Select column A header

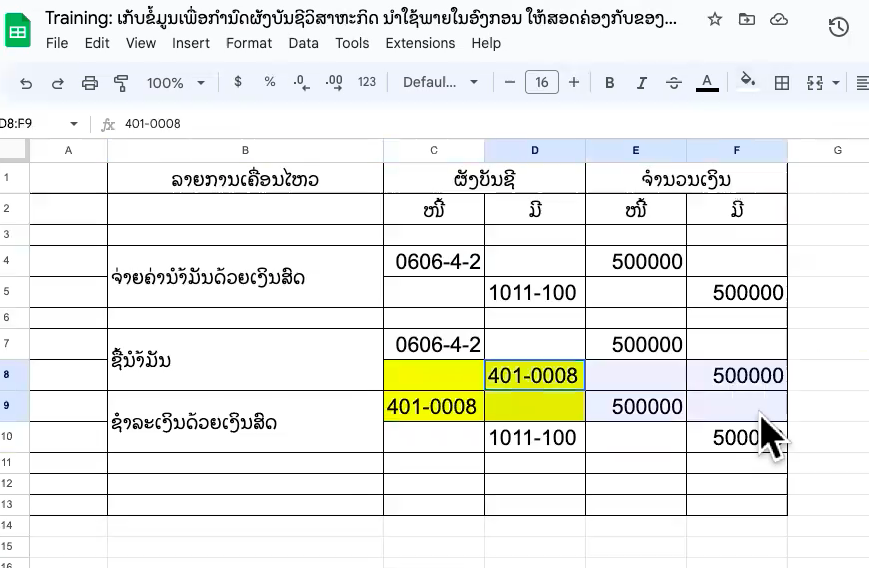pyautogui.click(x=68, y=150)
